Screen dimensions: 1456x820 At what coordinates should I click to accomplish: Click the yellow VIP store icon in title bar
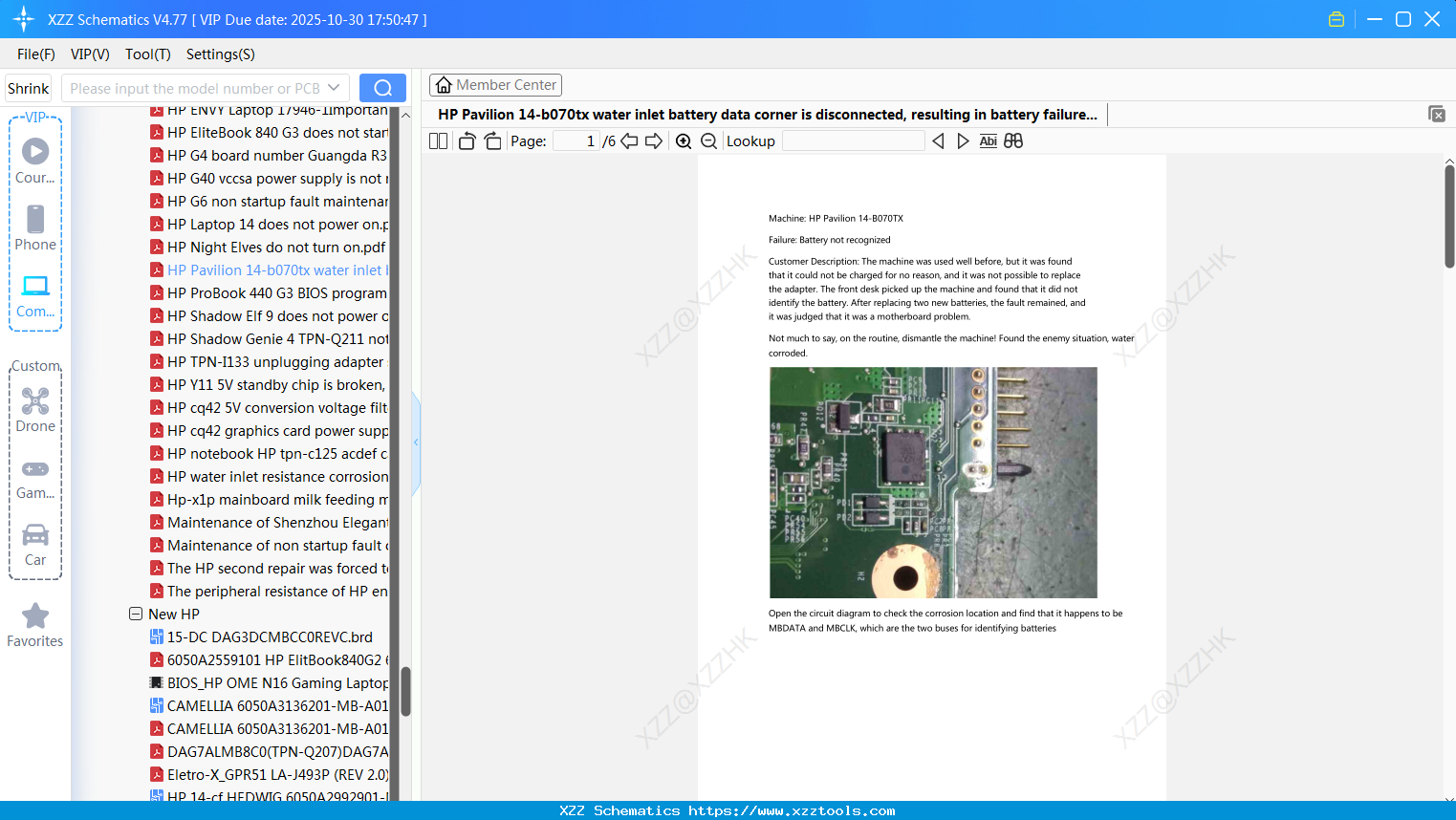[x=1336, y=19]
